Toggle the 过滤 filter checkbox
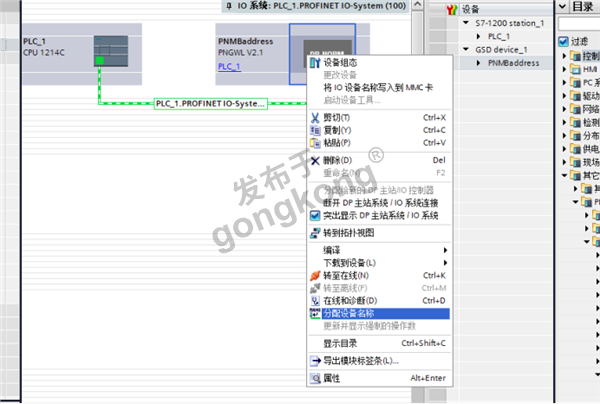600x404 pixels. coord(563,41)
